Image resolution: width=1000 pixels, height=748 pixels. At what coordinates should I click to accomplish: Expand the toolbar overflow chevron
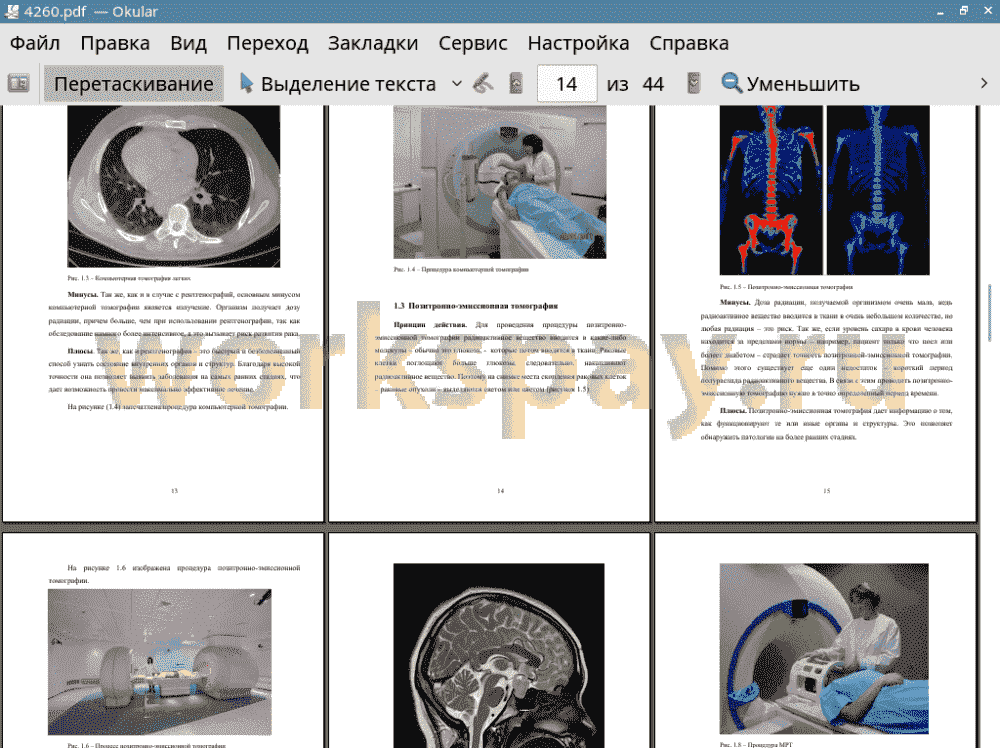(x=984, y=84)
